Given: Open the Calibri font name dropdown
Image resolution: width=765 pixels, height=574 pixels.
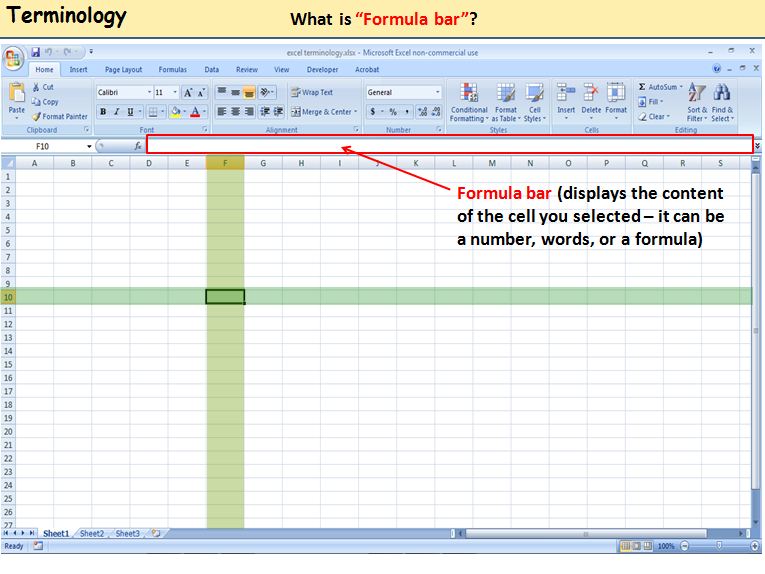Looking at the screenshot, I should (x=150, y=93).
